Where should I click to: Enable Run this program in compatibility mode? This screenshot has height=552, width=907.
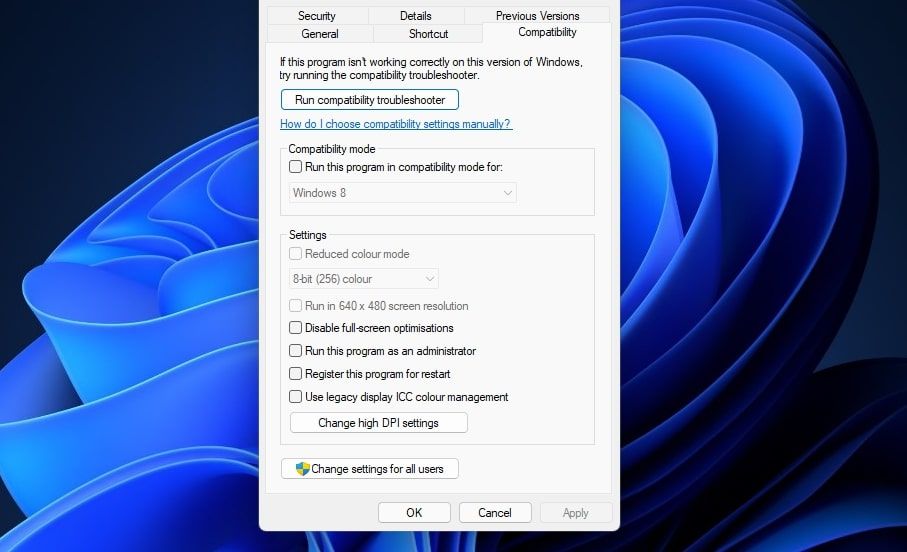tap(296, 167)
